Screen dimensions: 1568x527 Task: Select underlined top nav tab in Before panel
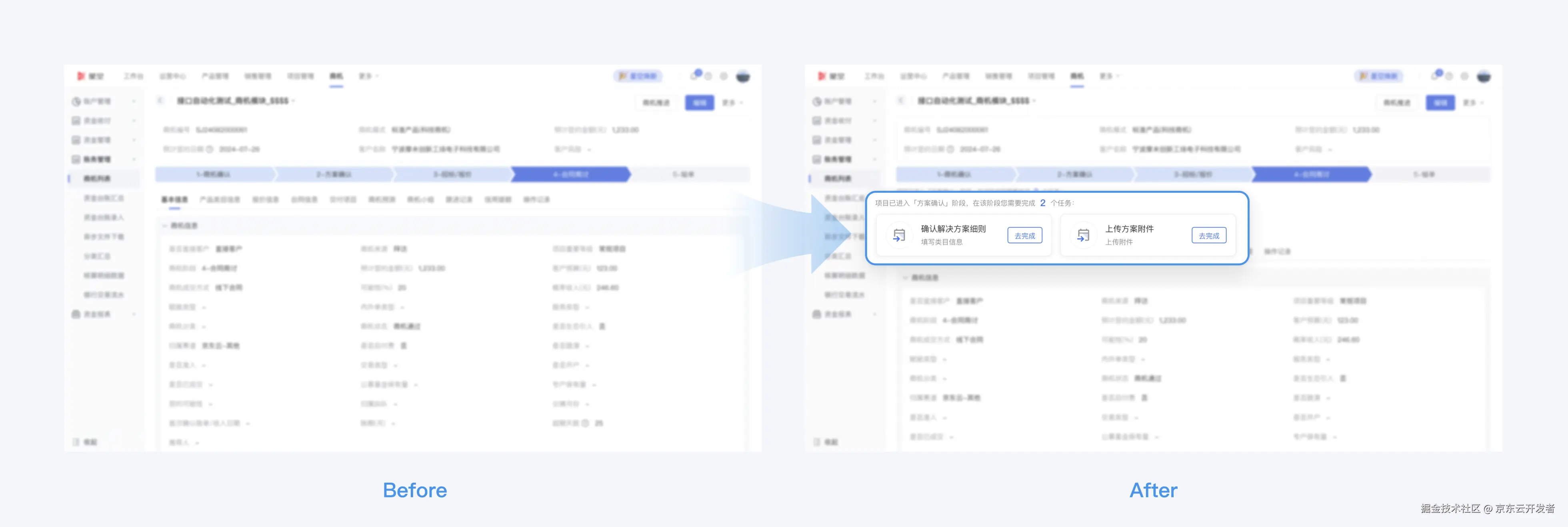(x=336, y=76)
